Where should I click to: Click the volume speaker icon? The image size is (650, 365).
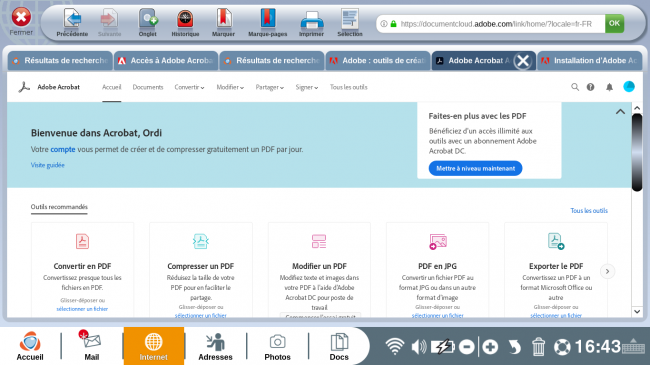click(x=418, y=347)
